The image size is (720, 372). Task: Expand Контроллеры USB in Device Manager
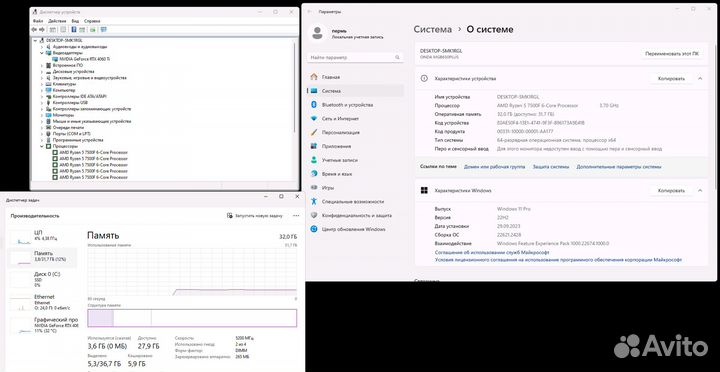(42, 103)
